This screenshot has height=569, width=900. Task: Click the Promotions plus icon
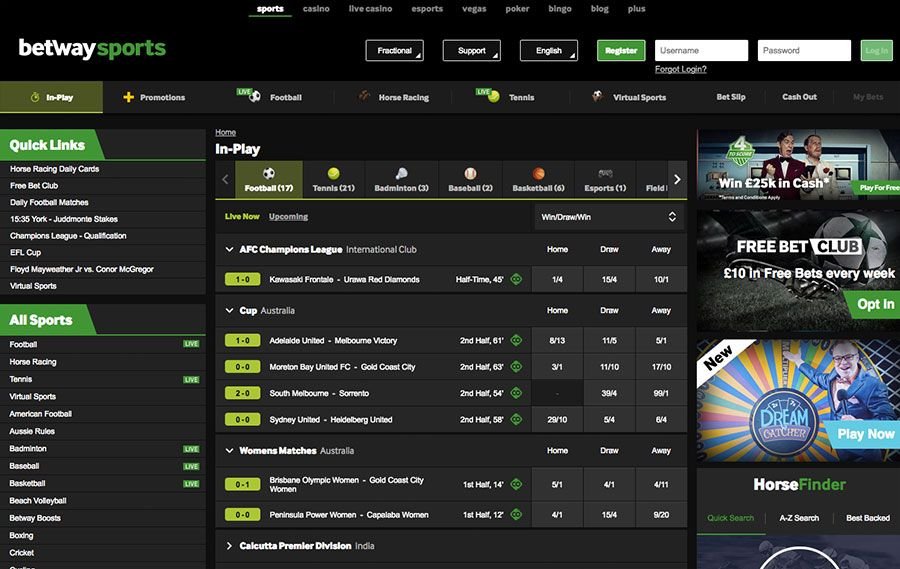coord(129,97)
